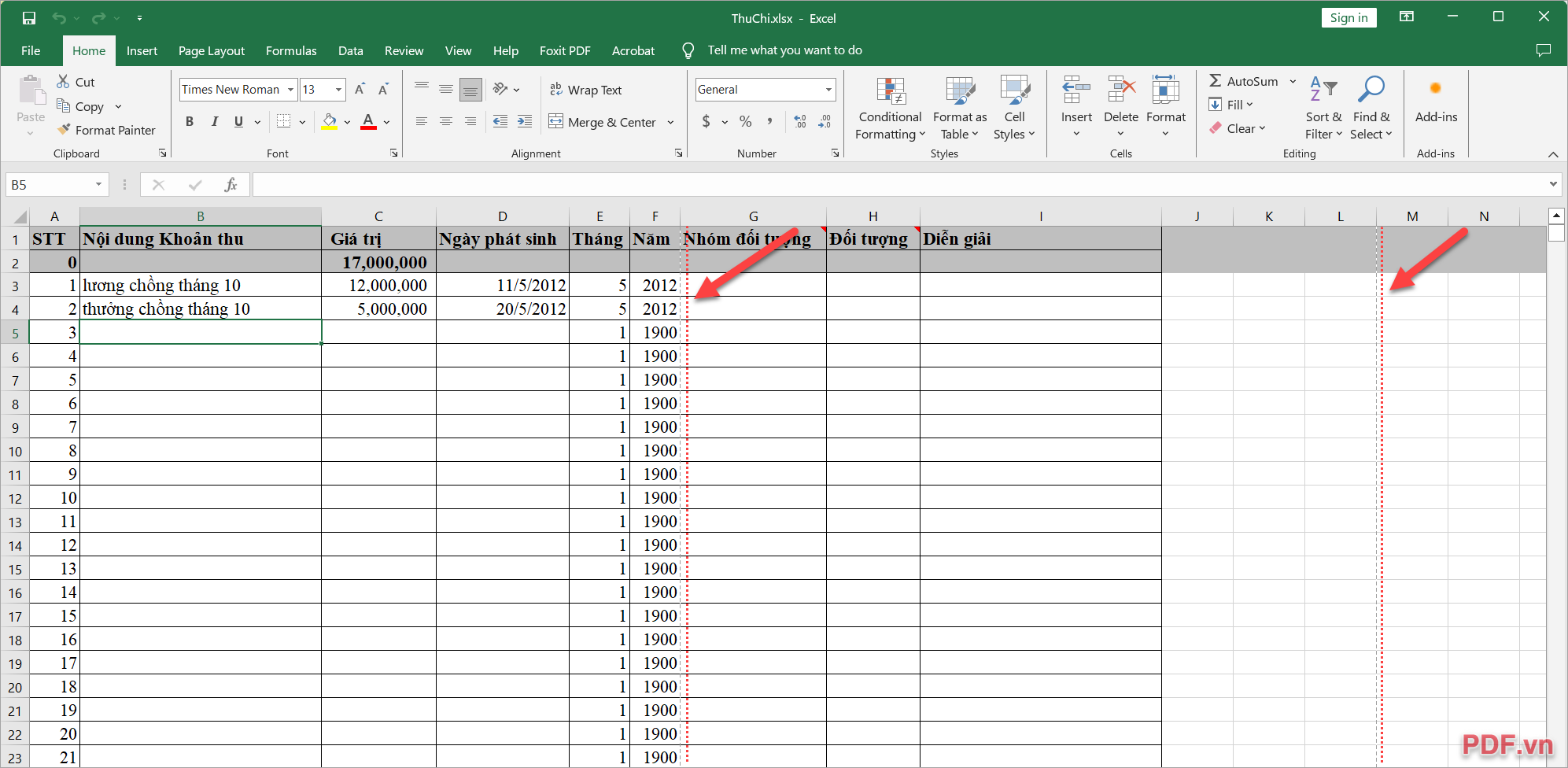
Task: Switch to the Page Layout tab
Action: click(212, 50)
